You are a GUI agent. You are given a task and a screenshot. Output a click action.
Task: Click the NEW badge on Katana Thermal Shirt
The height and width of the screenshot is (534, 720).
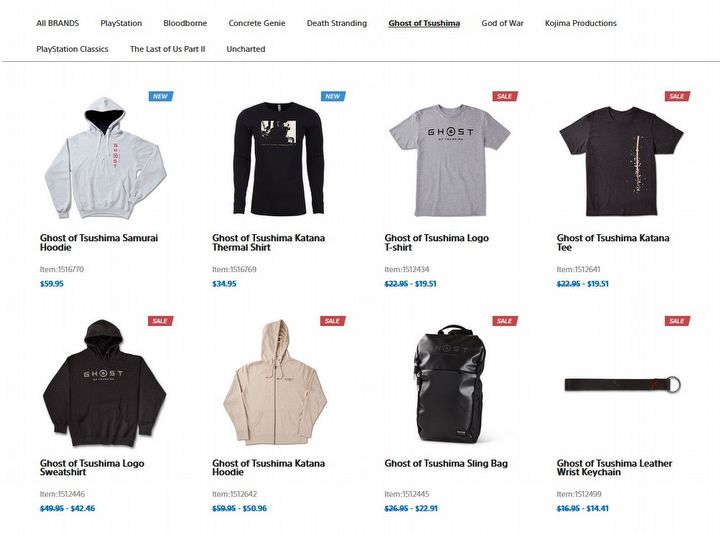[x=333, y=96]
